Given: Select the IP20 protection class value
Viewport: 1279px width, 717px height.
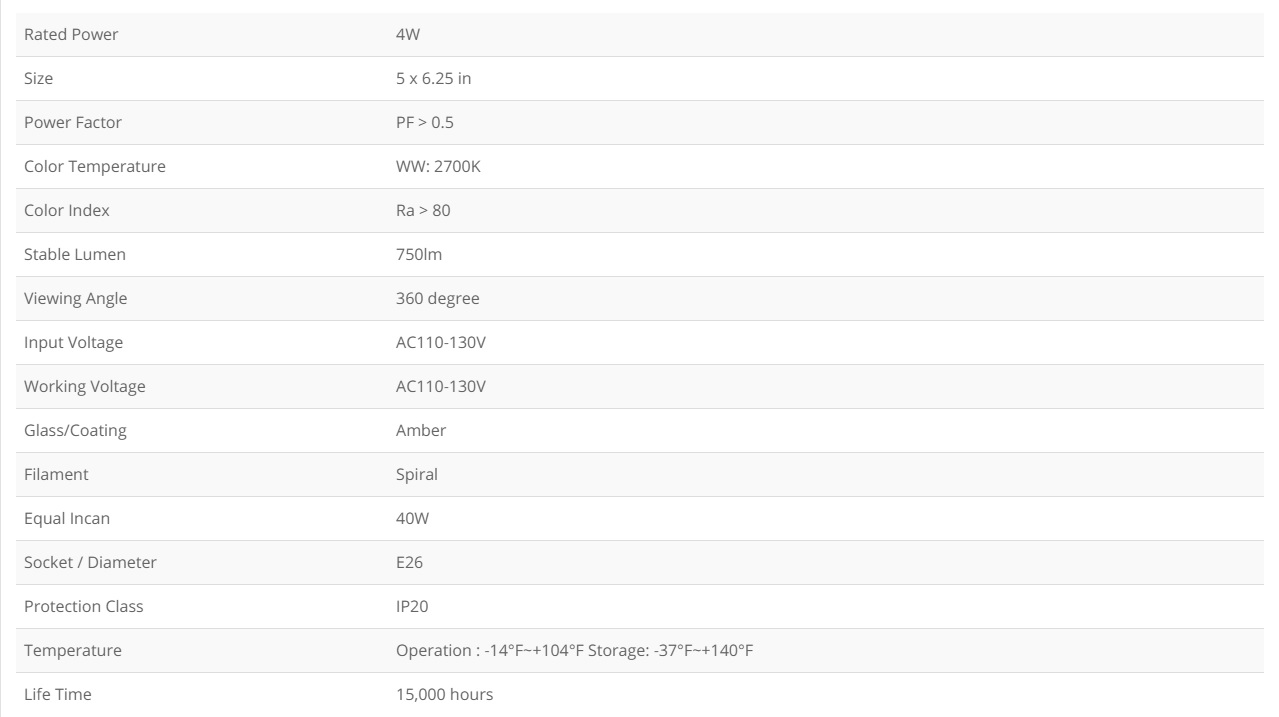Looking at the screenshot, I should (412, 607).
